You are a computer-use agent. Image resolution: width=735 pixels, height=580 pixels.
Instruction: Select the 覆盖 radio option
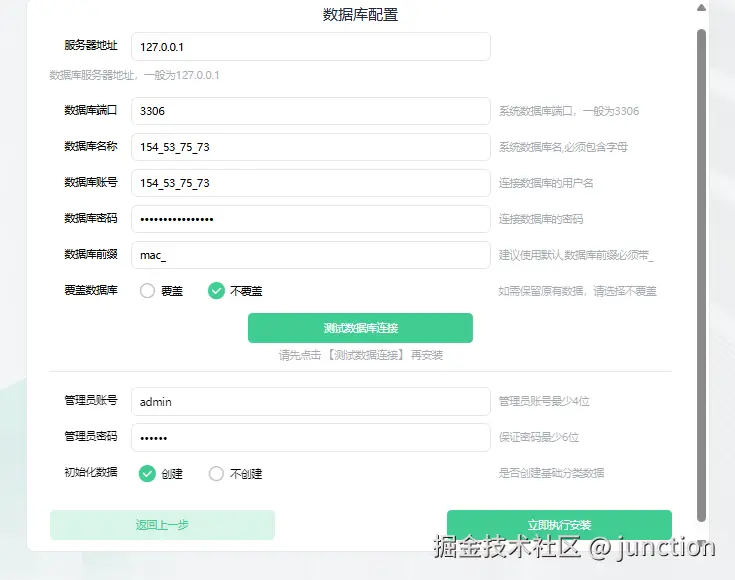pyautogui.click(x=147, y=291)
